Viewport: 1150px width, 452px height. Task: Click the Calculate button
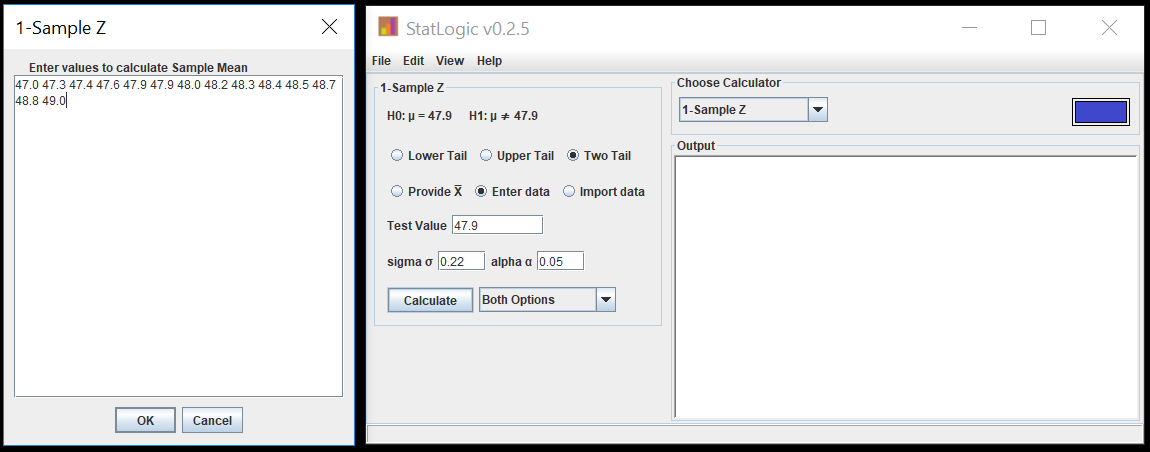click(431, 300)
